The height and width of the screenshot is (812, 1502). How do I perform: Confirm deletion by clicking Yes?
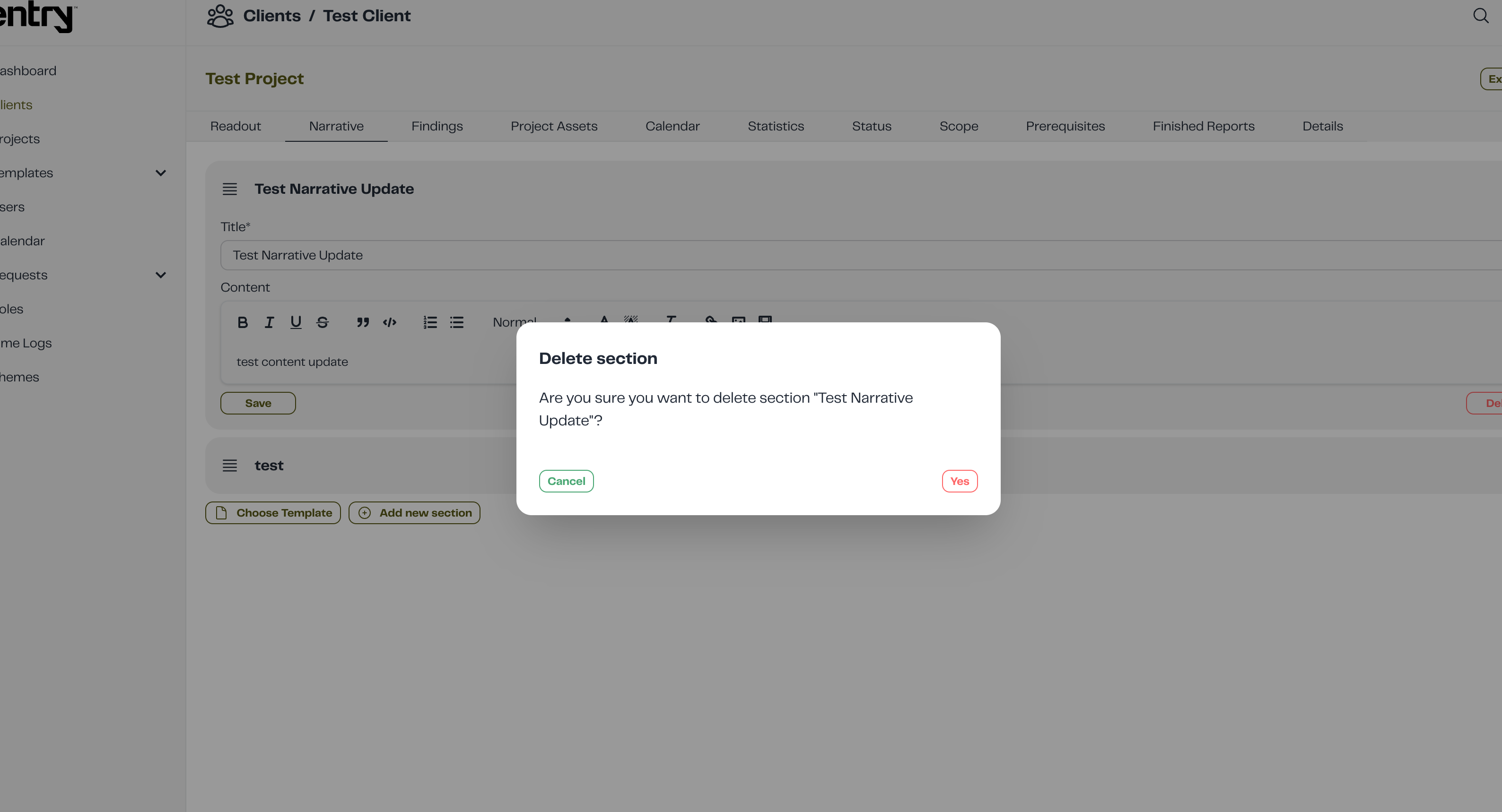(x=959, y=481)
